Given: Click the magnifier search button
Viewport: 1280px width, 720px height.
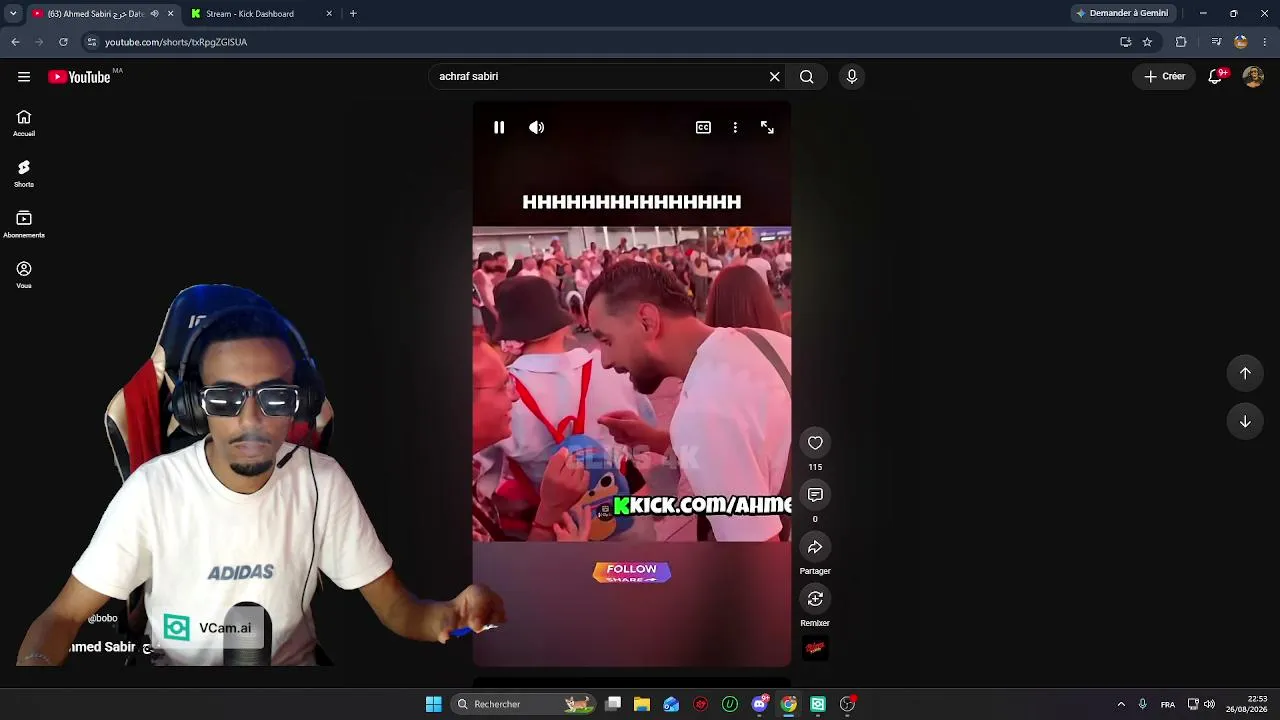Looking at the screenshot, I should tap(807, 77).
